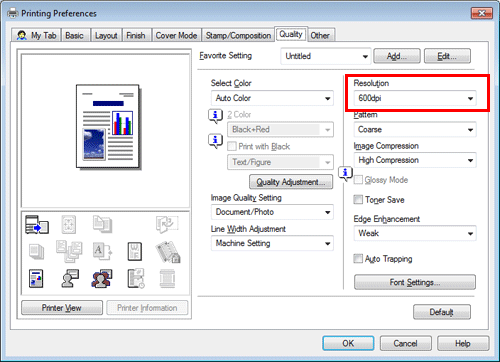The width and height of the screenshot is (500, 362).
Task: Toggle the Glossy Mode checkbox
Action: pyautogui.click(x=358, y=180)
